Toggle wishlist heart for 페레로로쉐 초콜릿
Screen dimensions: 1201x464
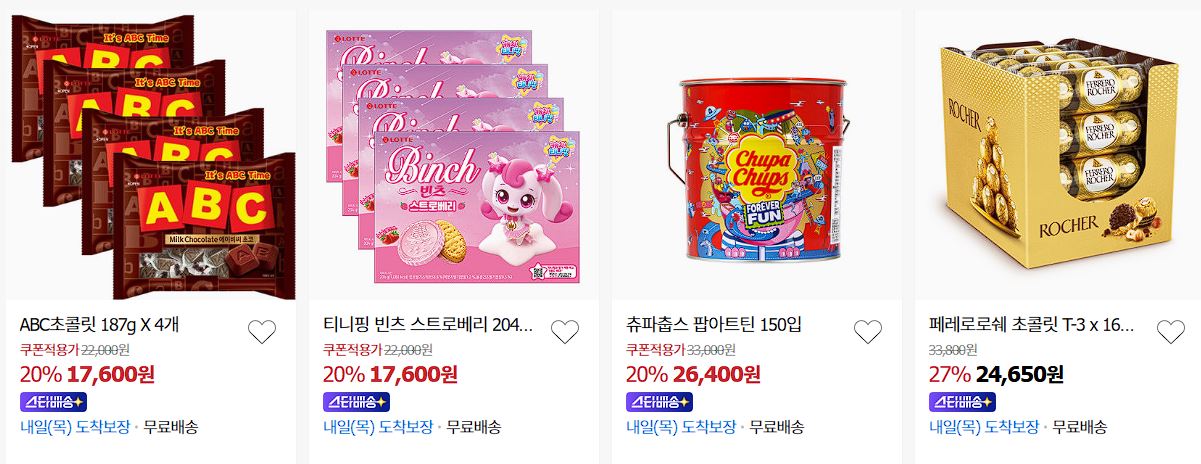tap(1171, 332)
